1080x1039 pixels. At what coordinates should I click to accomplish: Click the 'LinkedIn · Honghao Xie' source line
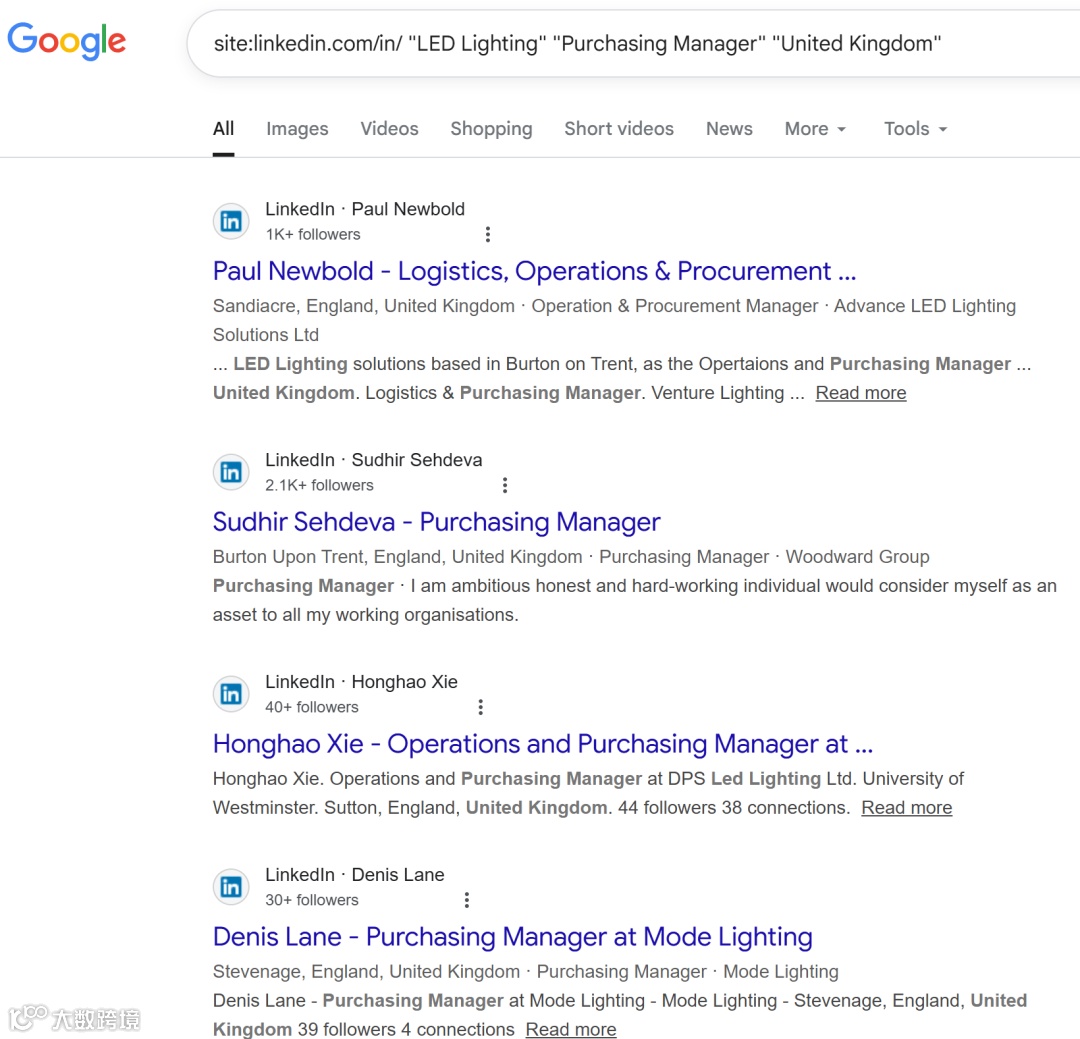click(x=362, y=681)
